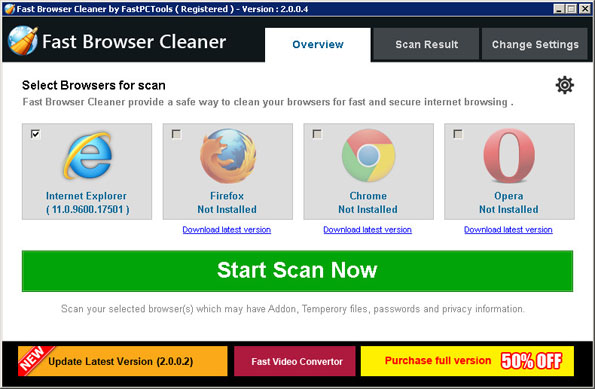Switch to the Overview tab
The height and width of the screenshot is (389, 595).
[318, 44]
